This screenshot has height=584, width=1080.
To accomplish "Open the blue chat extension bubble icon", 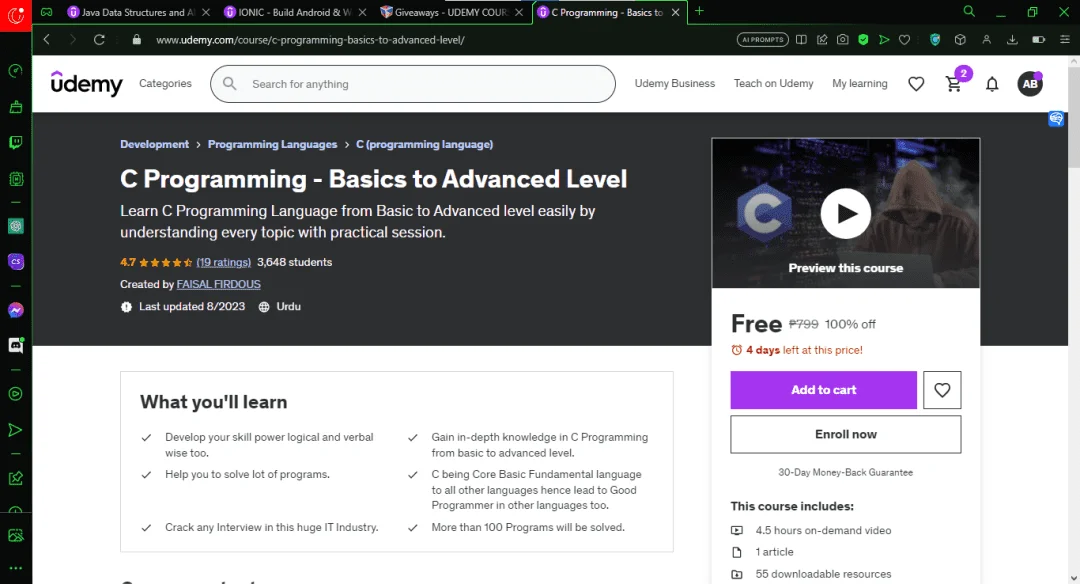I will [x=1056, y=119].
